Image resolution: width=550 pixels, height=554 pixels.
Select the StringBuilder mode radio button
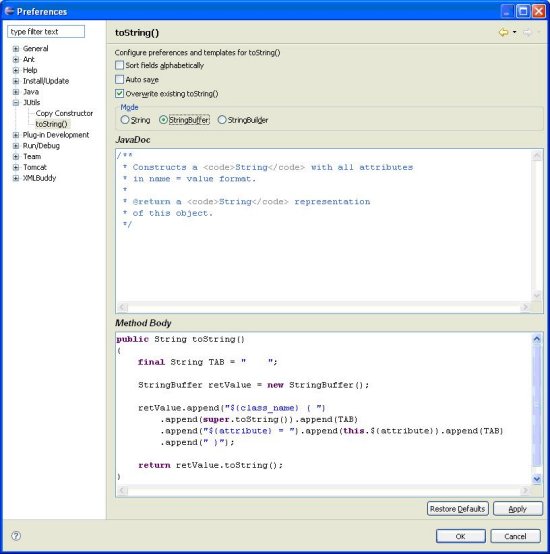(x=221, y=120)
